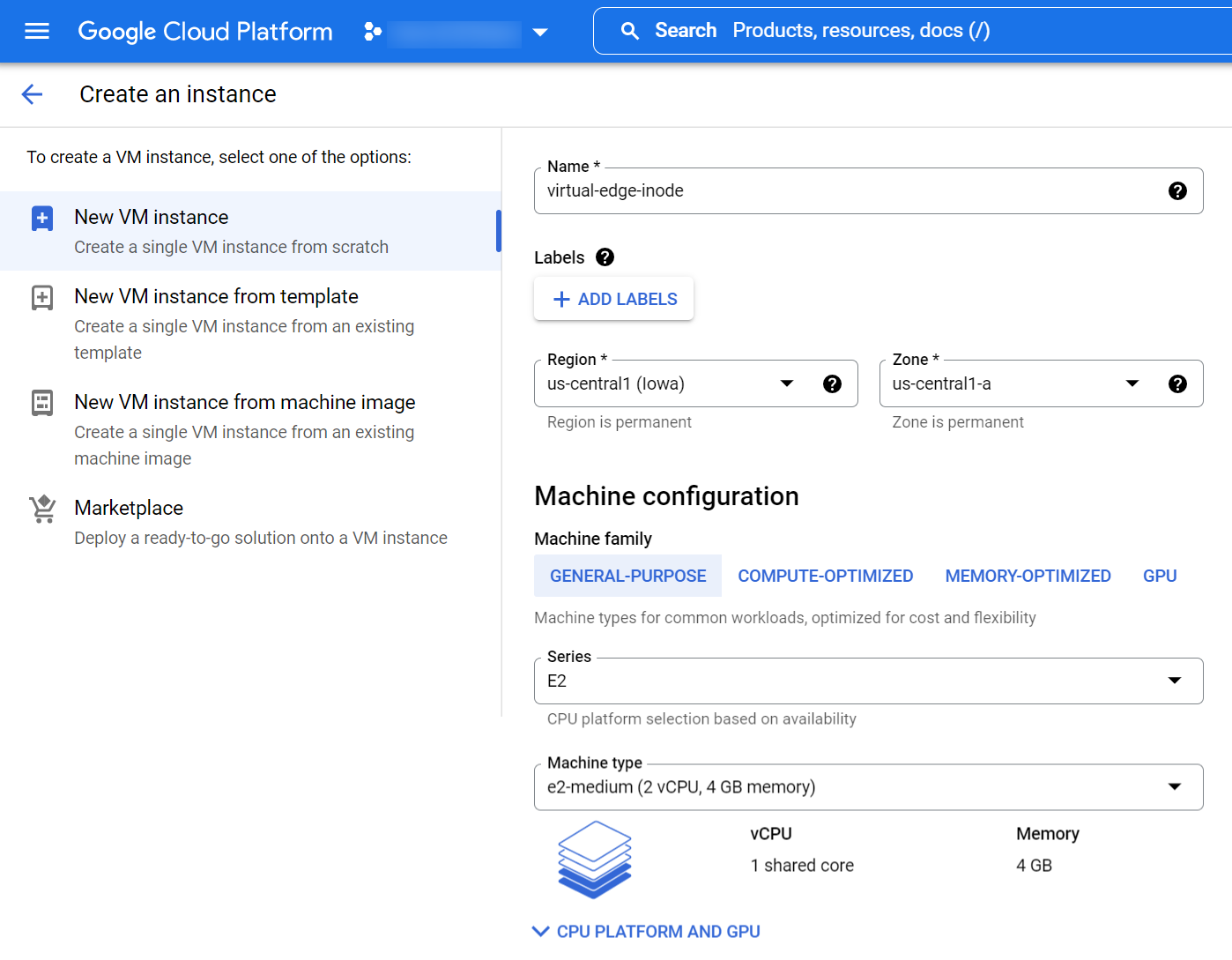Click the Add Labels button
Screen dimensions: 1232x960
(x=614, y=299)
